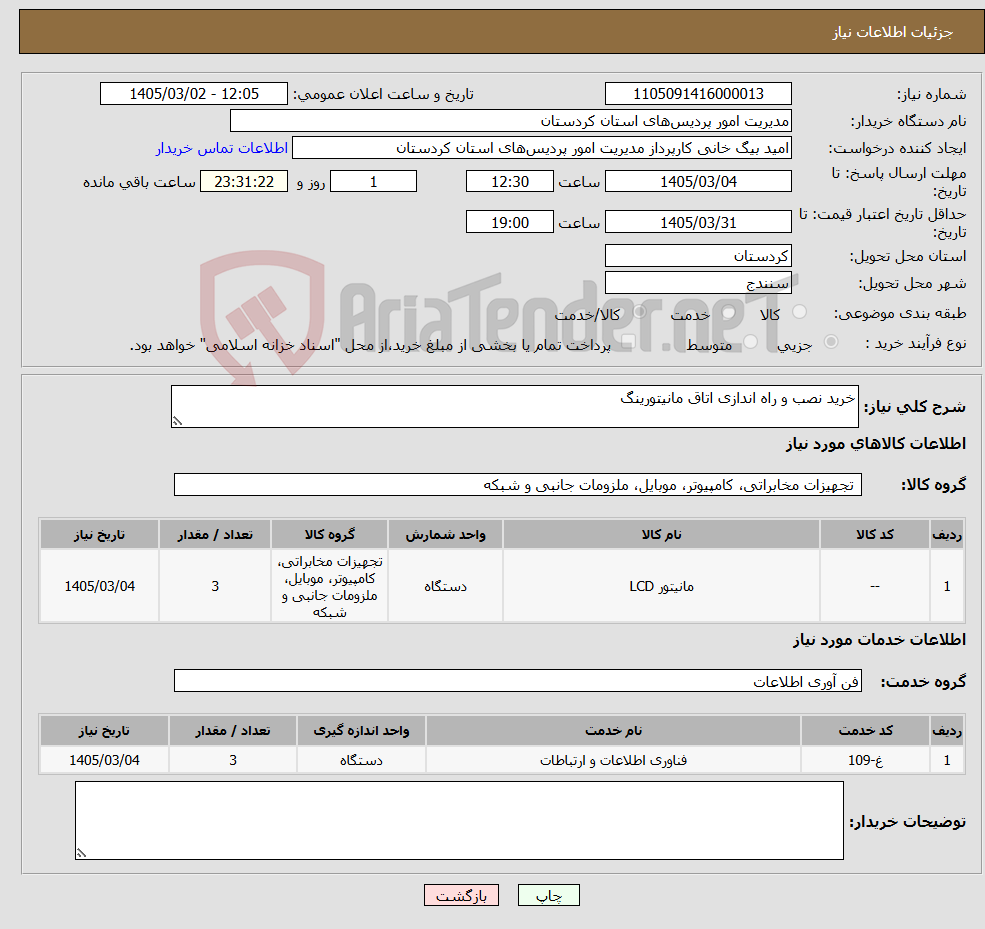Select the کالا radio button
The image size is (985, 929).
pos(800,312)
